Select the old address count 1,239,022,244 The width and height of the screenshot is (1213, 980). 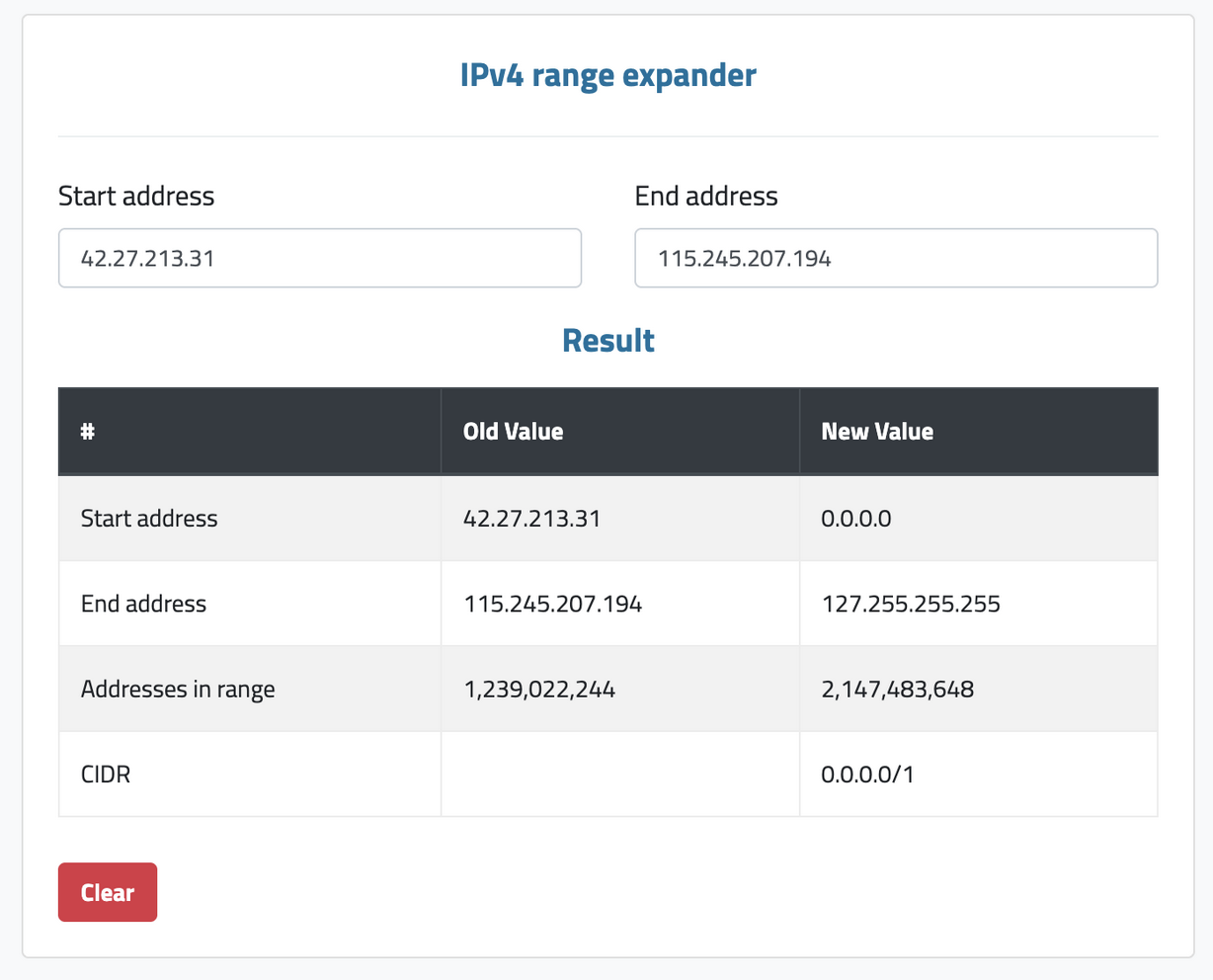[539, 689]
